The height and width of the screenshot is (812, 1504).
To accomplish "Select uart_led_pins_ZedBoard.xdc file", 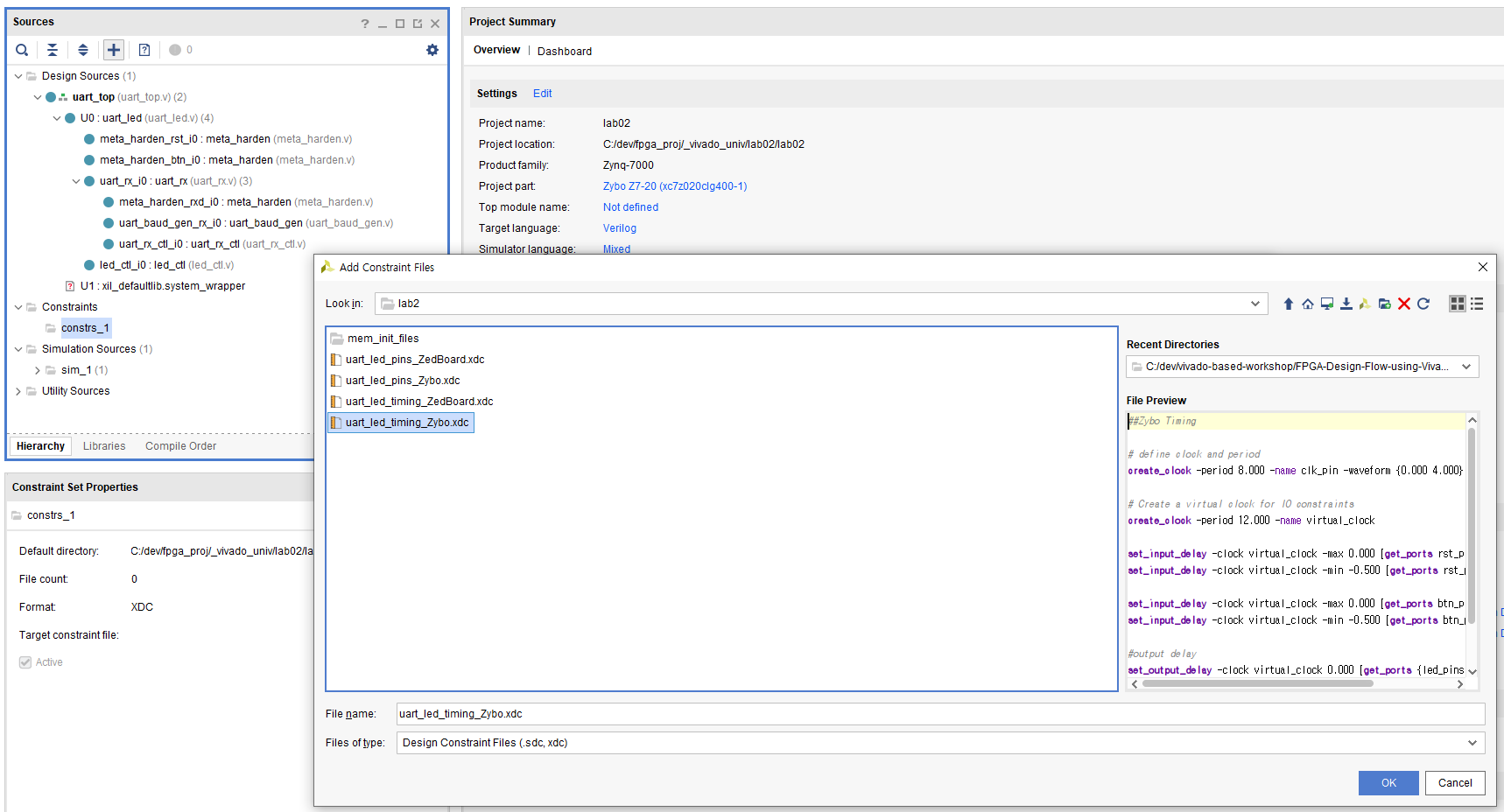I will tap(407, 360).
